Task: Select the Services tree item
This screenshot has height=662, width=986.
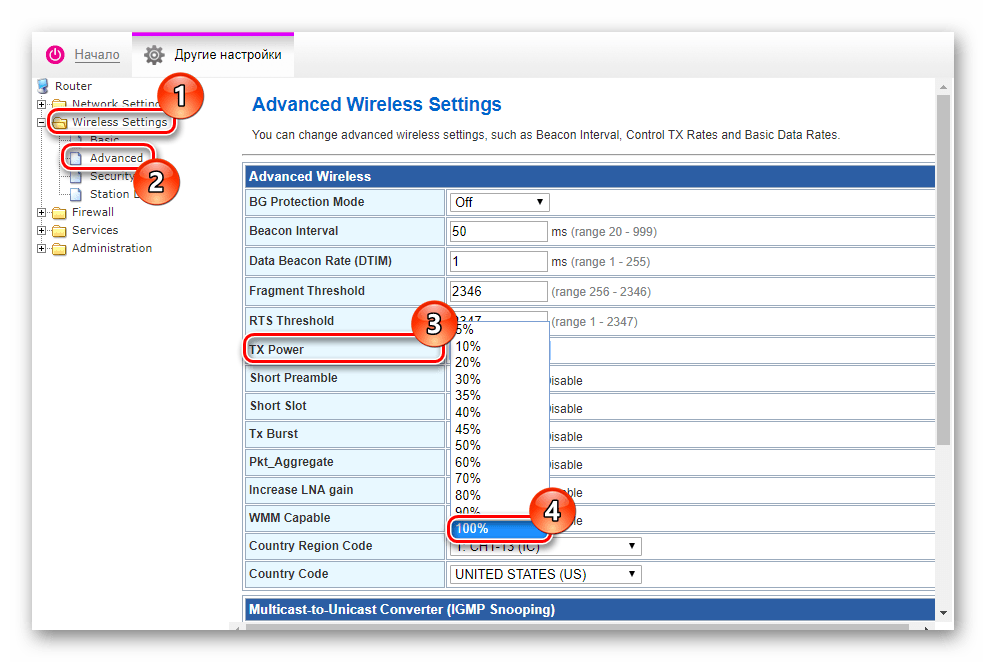Action: [x=95, y=230]
